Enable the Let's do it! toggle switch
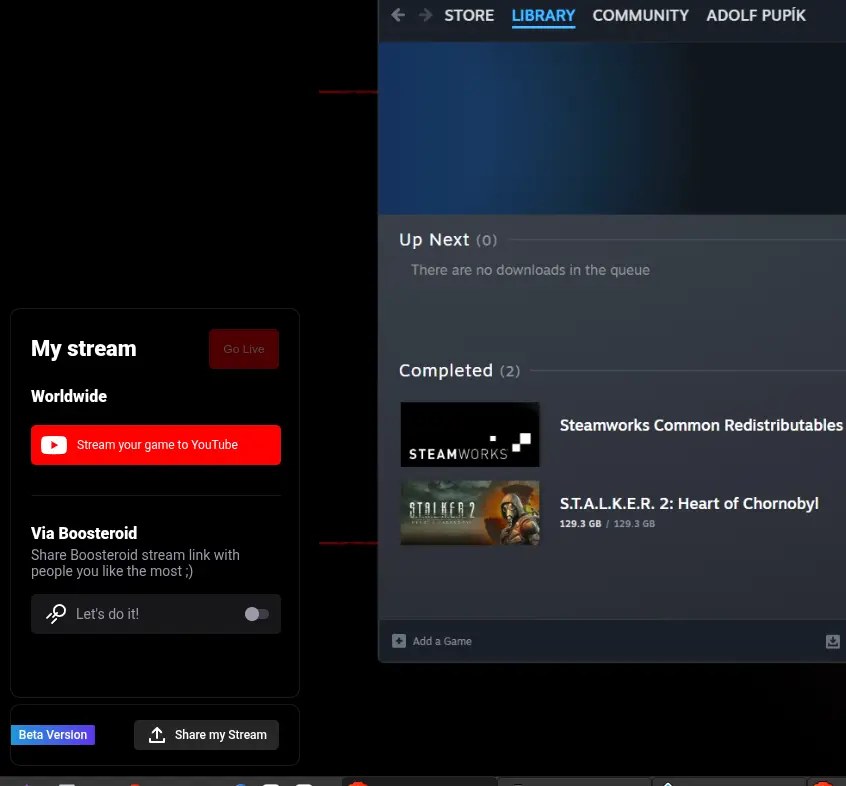The height and width of the screenshot is (786, 846). 256,614
